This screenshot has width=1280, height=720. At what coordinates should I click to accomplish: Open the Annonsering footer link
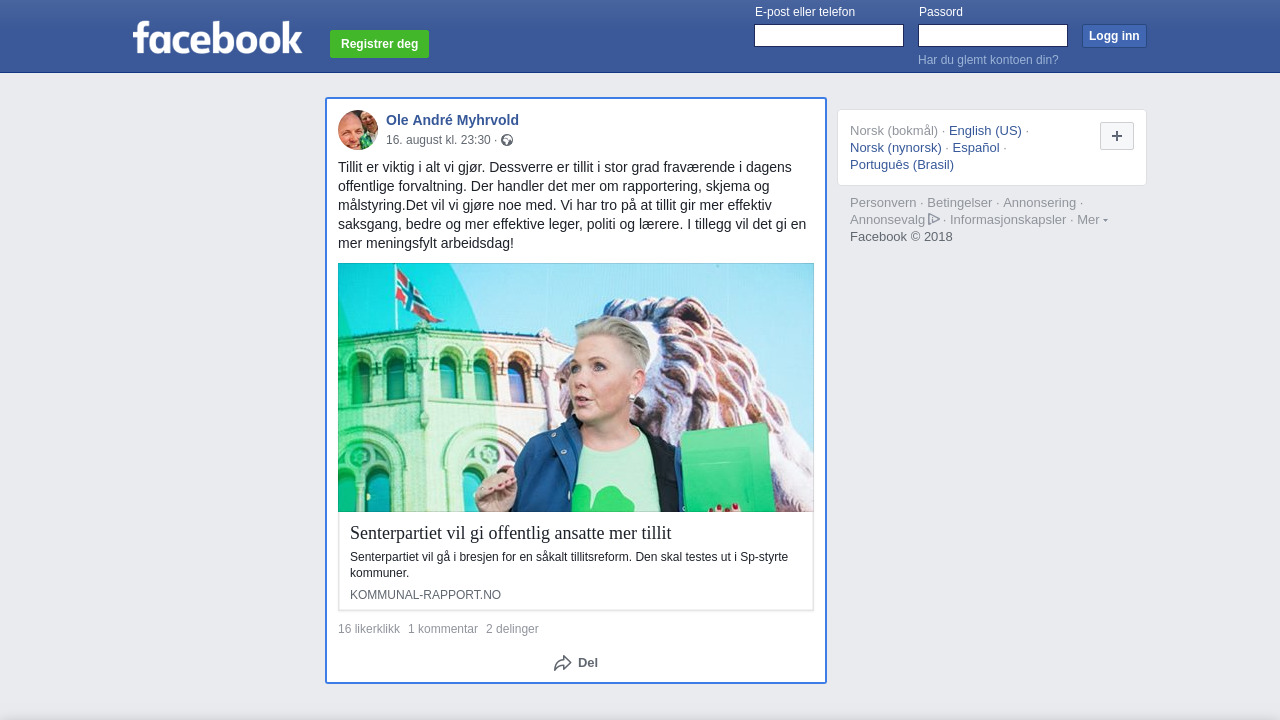(1040, 203)
